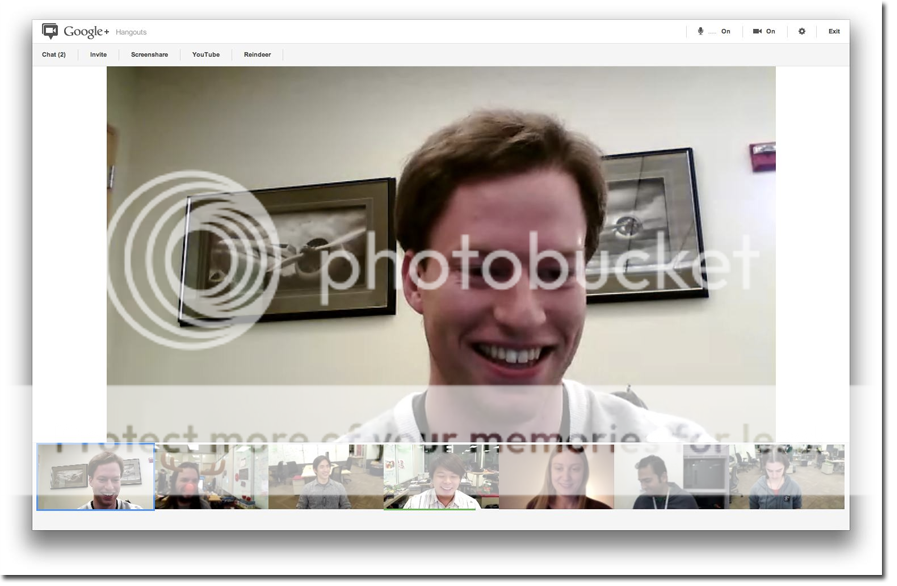Select the thumbnail with the green underline
The width and height of the screenshot is (897, 586).
point(441,477)
